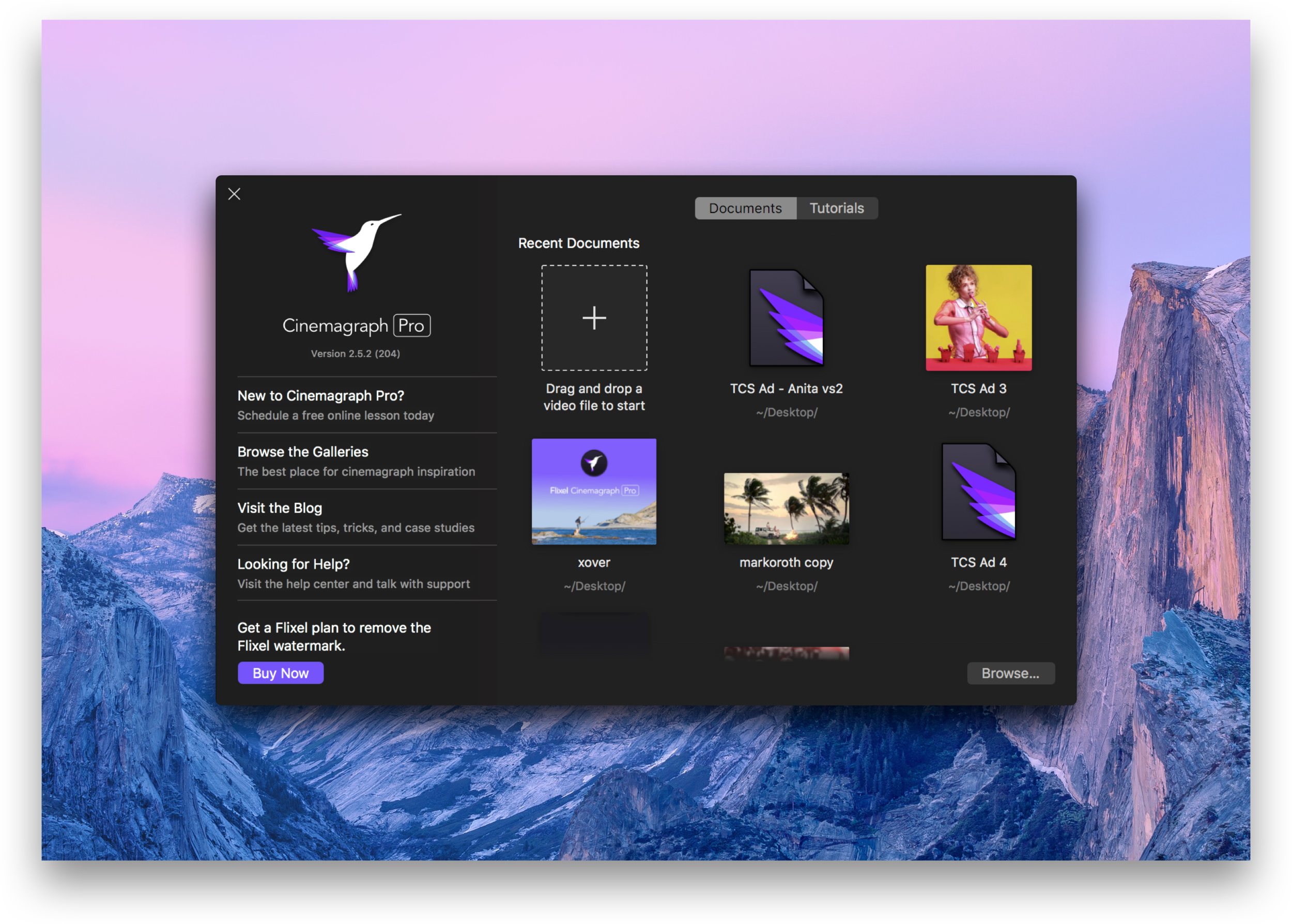Click 'Get the latest tips, tricks, and case studies'
Screen dimensions: 1292x924
click(x=356, y=528)
